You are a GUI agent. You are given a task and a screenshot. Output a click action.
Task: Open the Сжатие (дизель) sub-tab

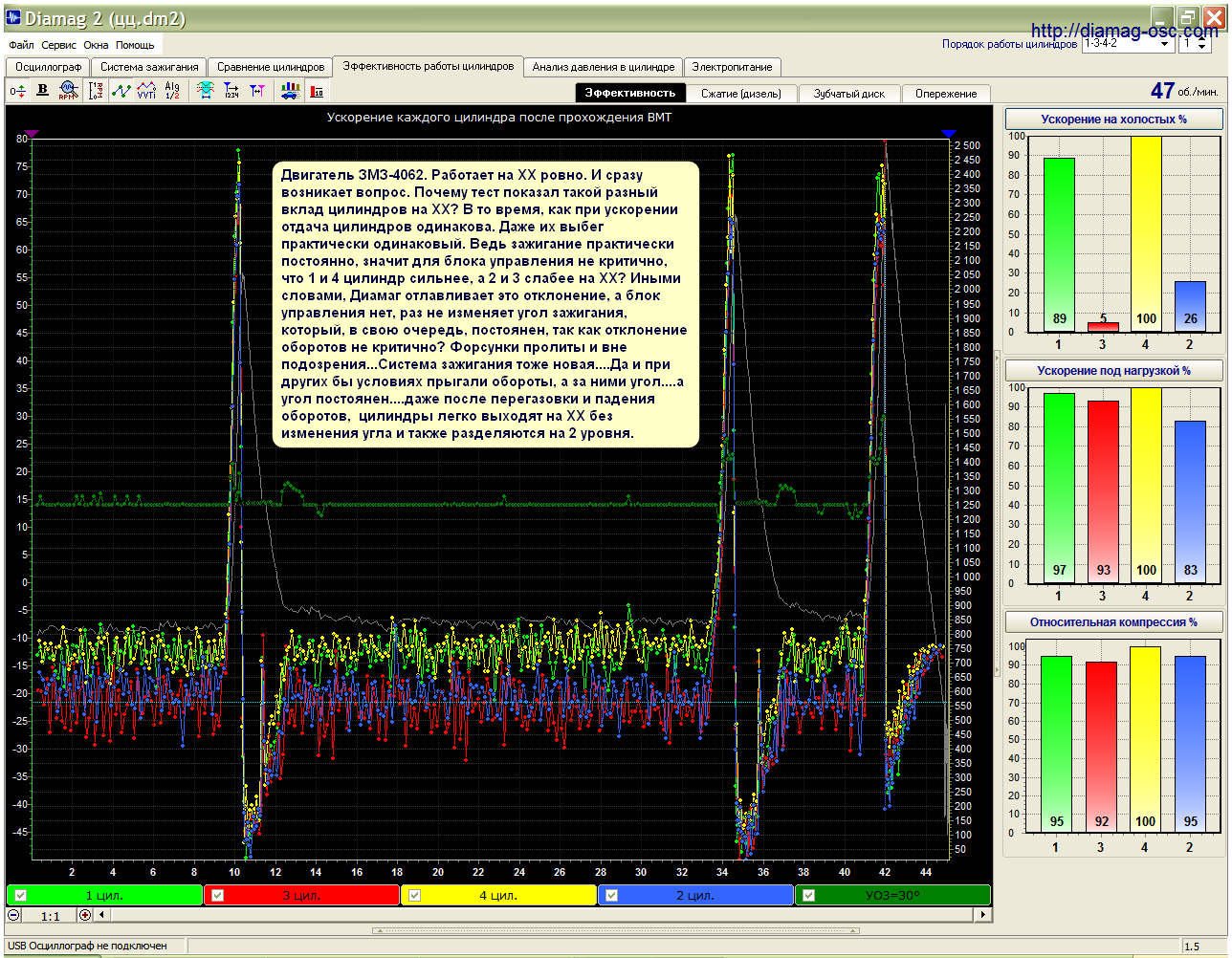[x=741, y=94]
